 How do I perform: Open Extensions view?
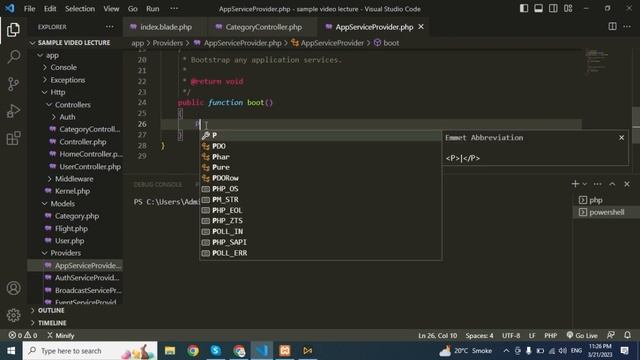(x=13, y=138)
